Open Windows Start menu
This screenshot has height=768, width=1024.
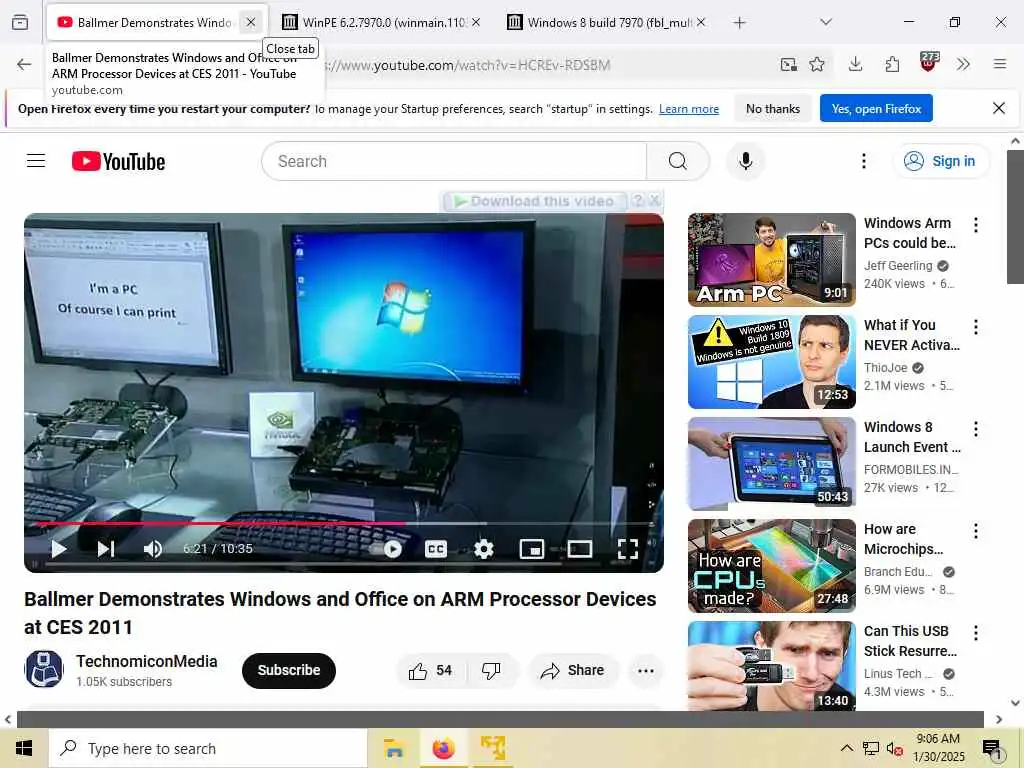click(24, 748)
